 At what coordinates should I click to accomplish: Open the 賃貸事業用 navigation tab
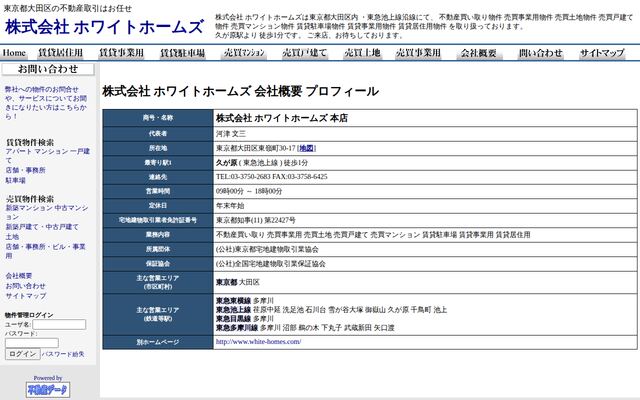click(121, 53)
